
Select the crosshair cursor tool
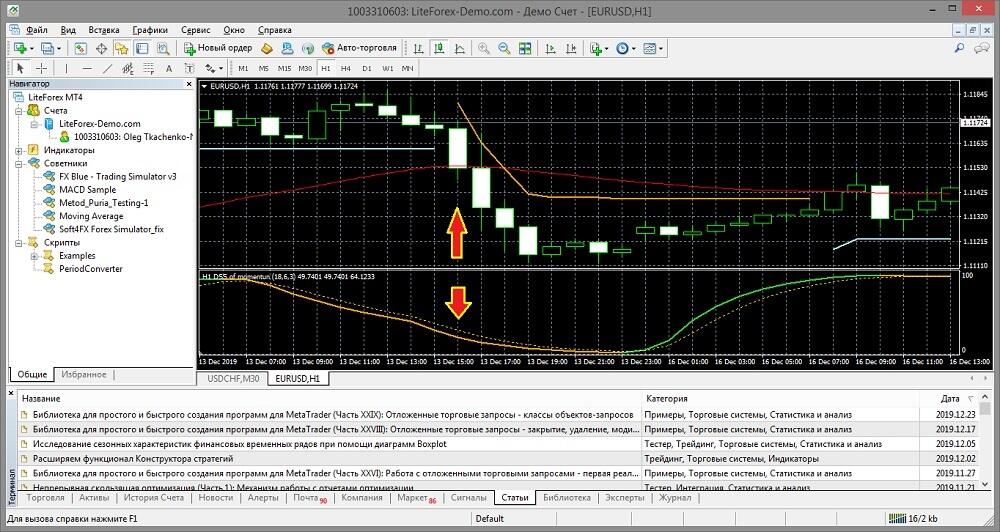pyautogui.click(x=42, y=68)
